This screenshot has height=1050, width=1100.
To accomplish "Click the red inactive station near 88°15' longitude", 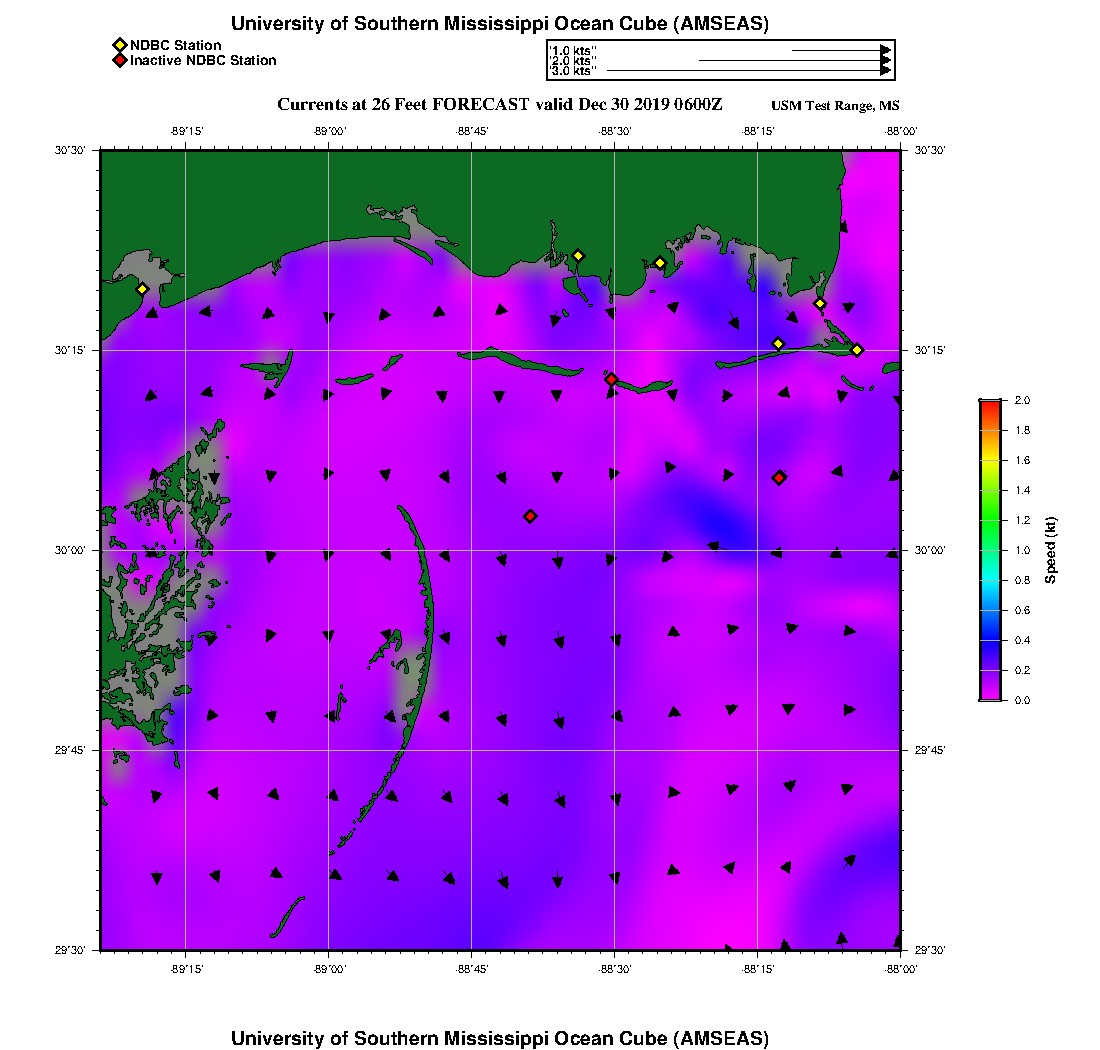I will click(779, 477).
